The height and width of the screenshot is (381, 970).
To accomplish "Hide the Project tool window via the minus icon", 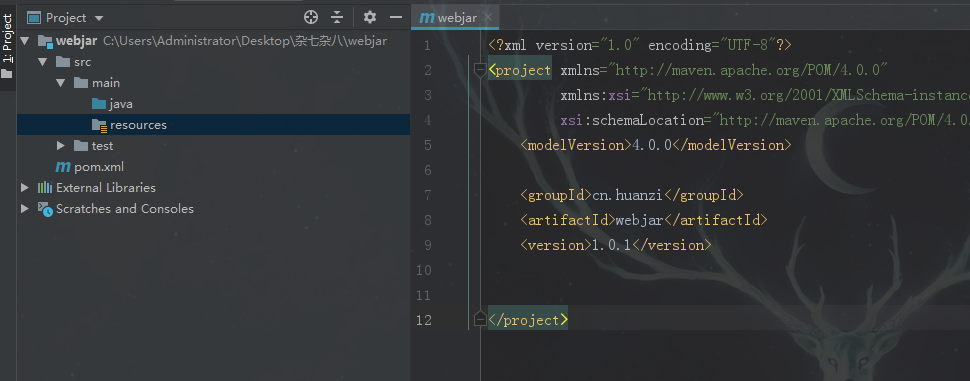I will click(395, 17).
